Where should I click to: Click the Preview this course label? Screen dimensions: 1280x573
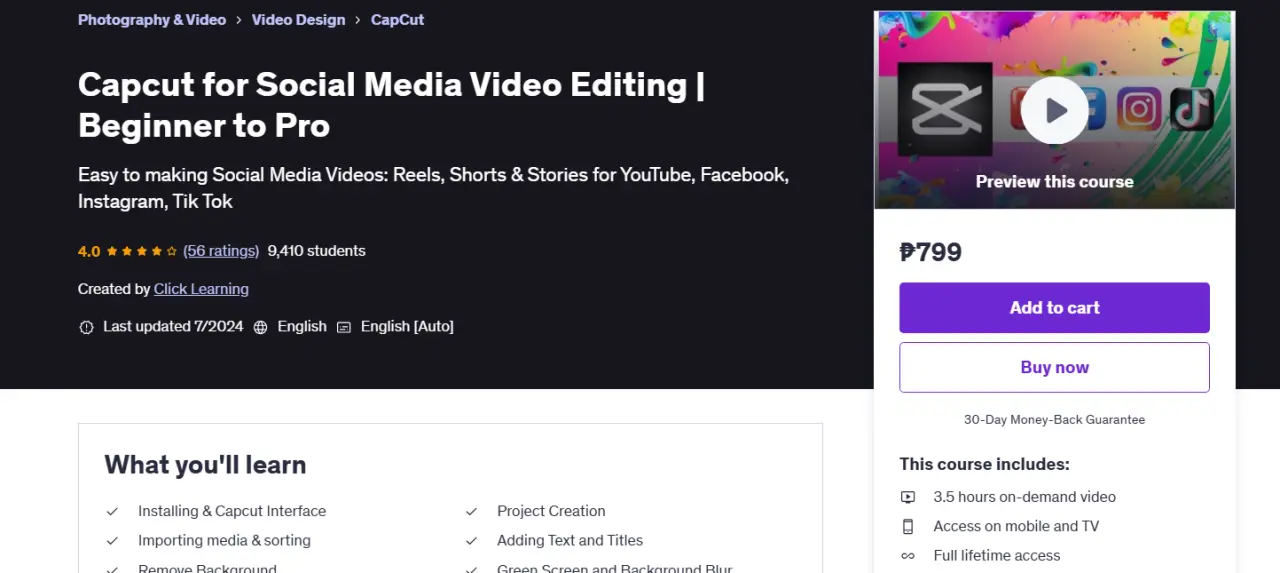tap(1054, 182)
